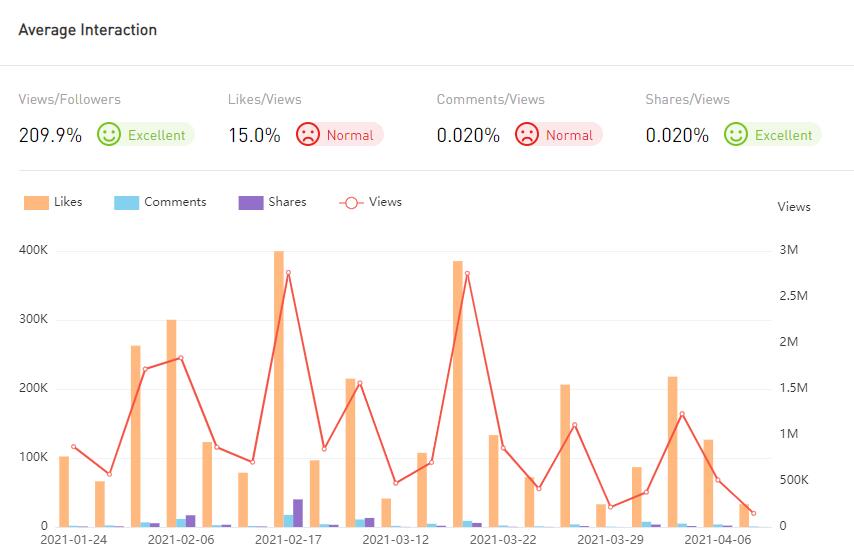Hide the Comments series using its legend text
This screenshot has height=557, width=854.
pyautogui.click(x=175, y=202)
